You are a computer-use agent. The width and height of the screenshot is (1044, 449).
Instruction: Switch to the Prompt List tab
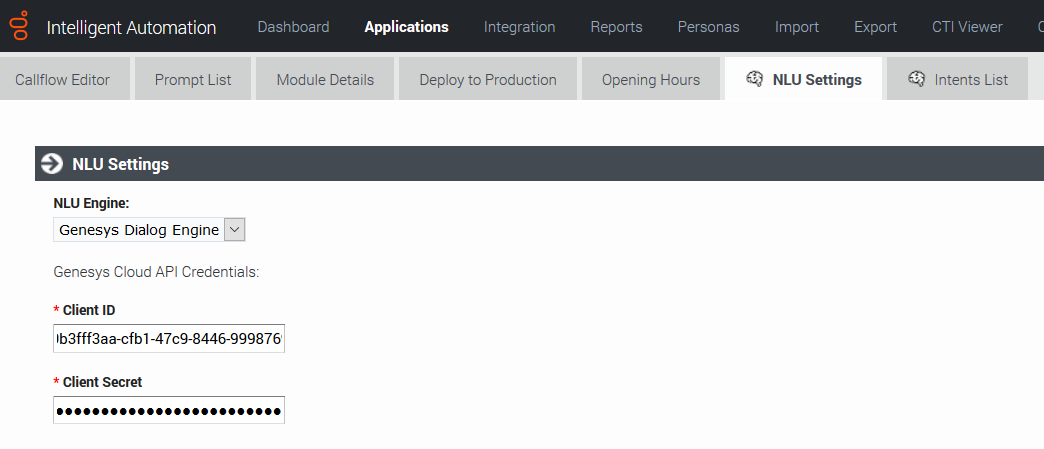193,79
